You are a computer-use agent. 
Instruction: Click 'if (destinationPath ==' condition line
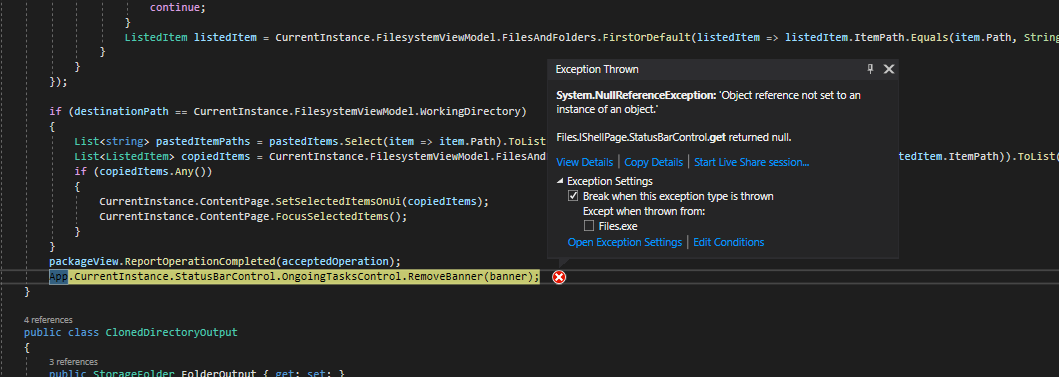point(288,111)
